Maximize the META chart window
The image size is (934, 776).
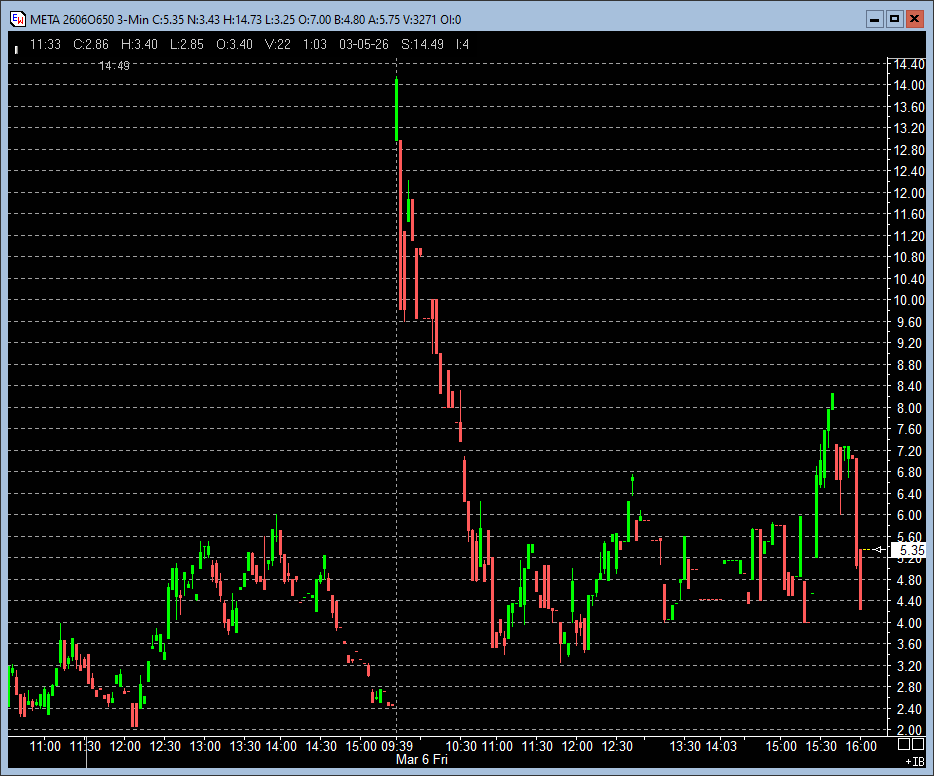[894, 19]
